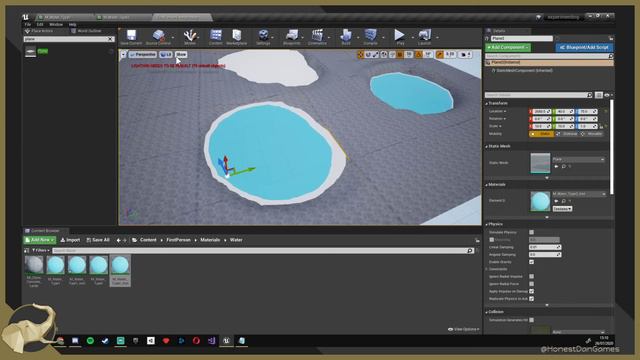
Task: Open the camera speed setting in the viewport
Action: 466,54
